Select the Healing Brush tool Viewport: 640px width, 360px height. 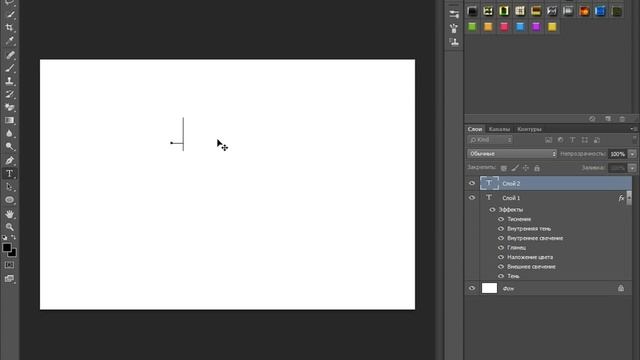10,55
